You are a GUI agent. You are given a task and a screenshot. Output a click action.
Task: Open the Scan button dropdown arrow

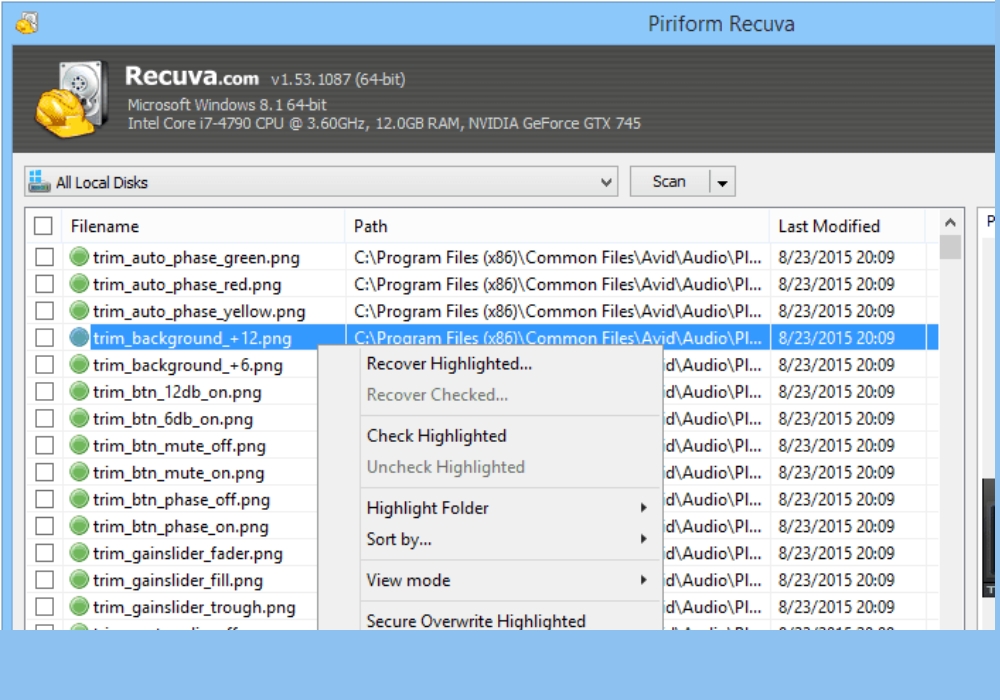723,182
